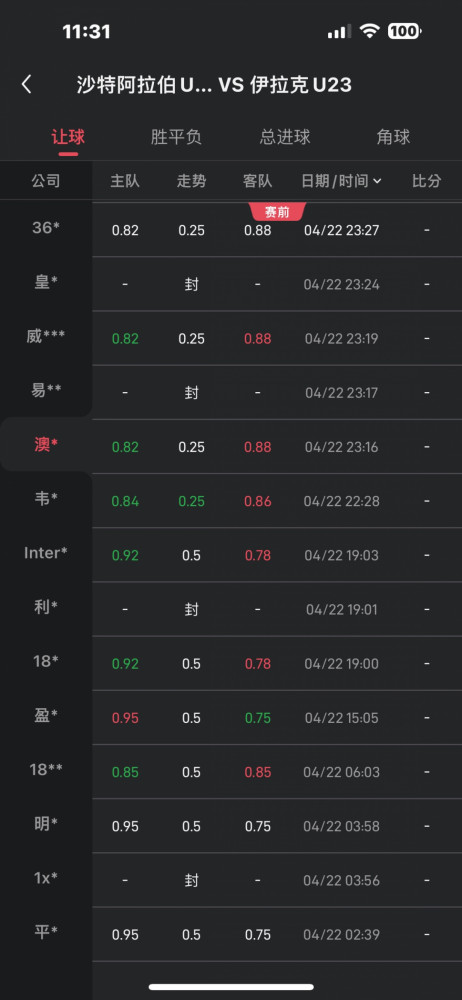Image resolution: width=462 pixels, height=1000 pixels.
Task: Tap the time 04/22 15:05
Action: (341, 718)
